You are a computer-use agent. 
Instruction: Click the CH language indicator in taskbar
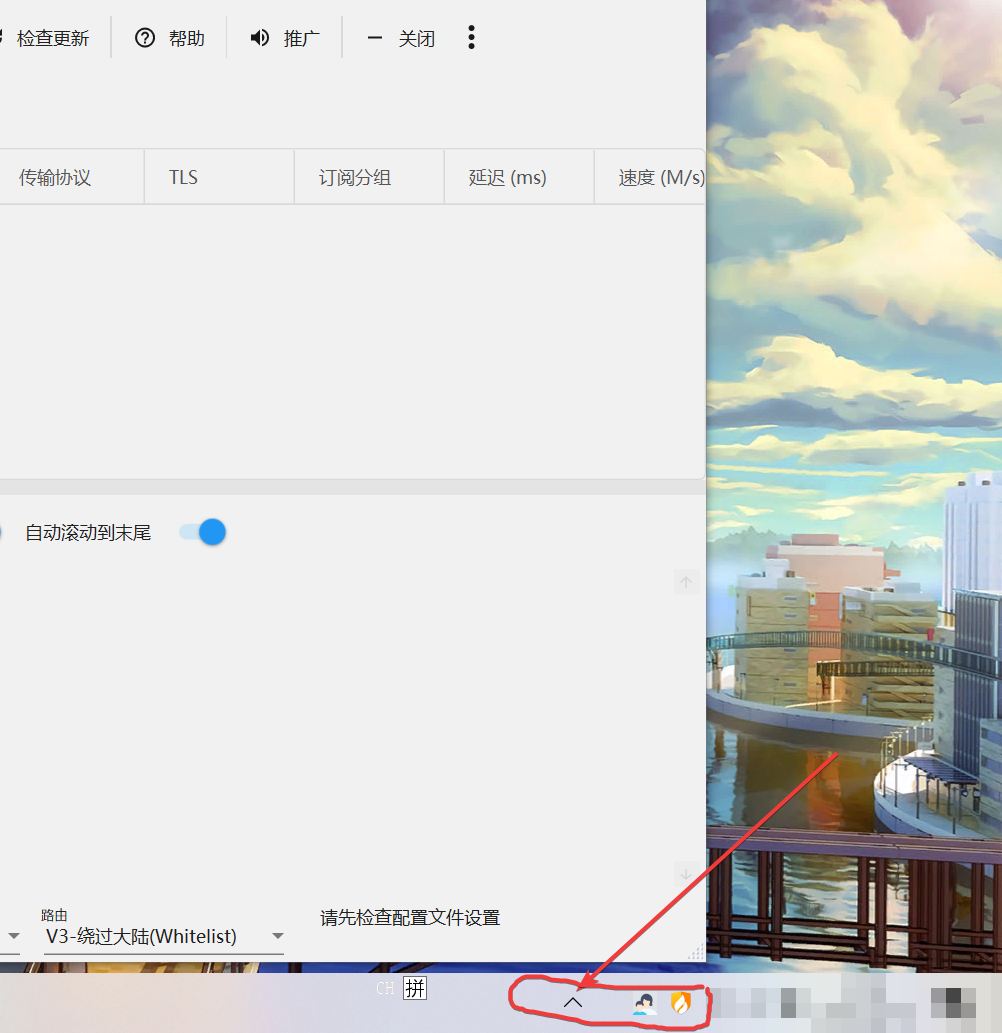385,989
